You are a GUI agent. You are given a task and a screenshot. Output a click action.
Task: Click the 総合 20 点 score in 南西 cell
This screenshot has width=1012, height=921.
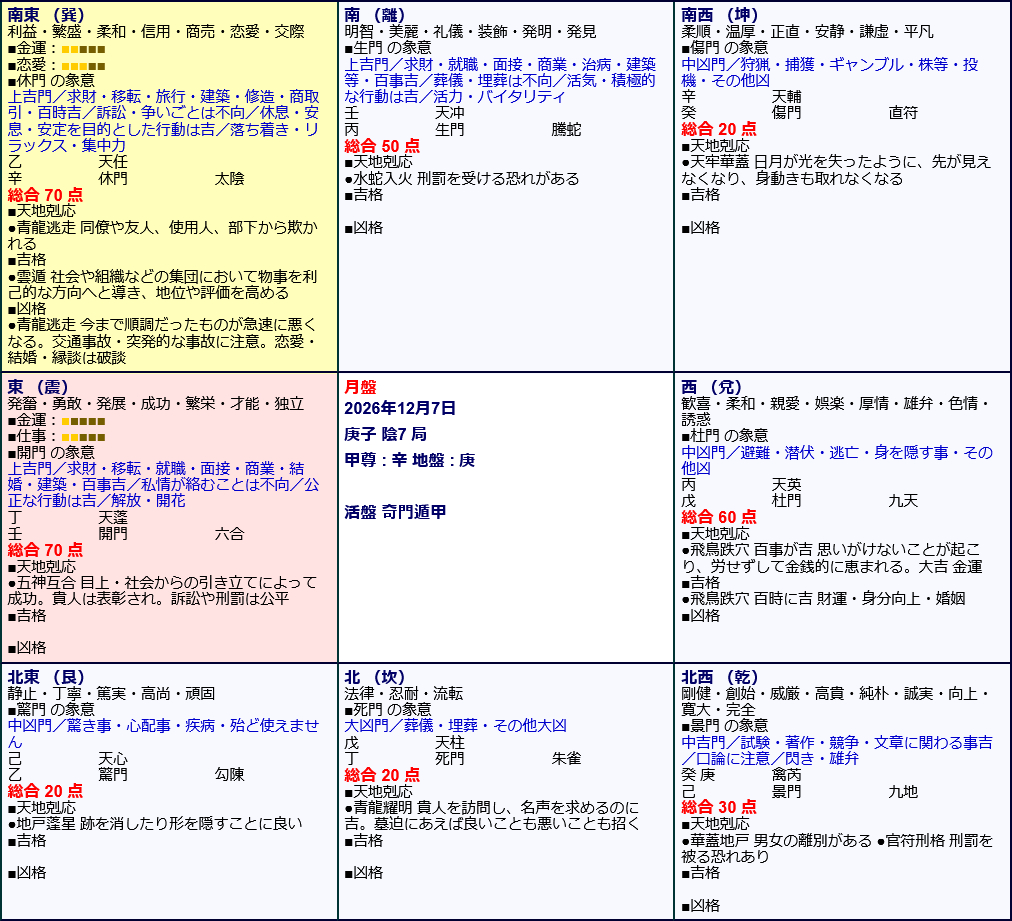pyautogui.click(x=719, y=129)
